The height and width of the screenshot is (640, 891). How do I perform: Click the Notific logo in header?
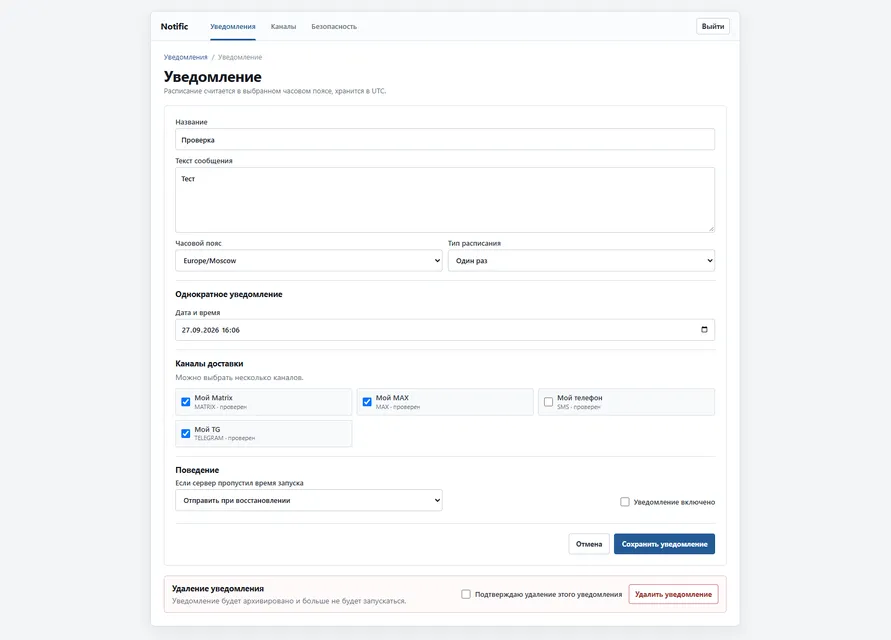coord(174,27)
